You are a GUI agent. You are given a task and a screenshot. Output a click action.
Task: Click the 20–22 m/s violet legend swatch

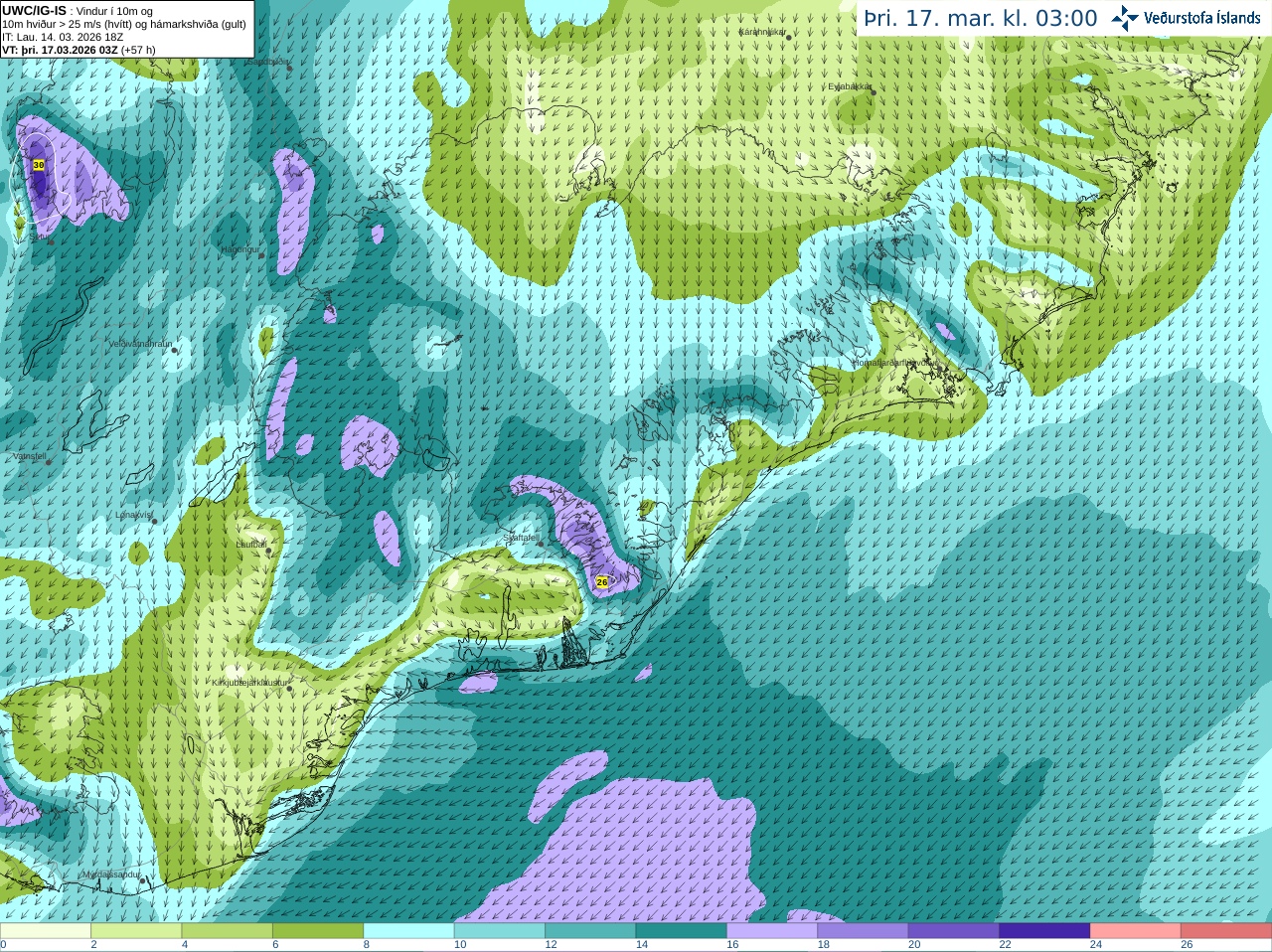tap(954, 931)
